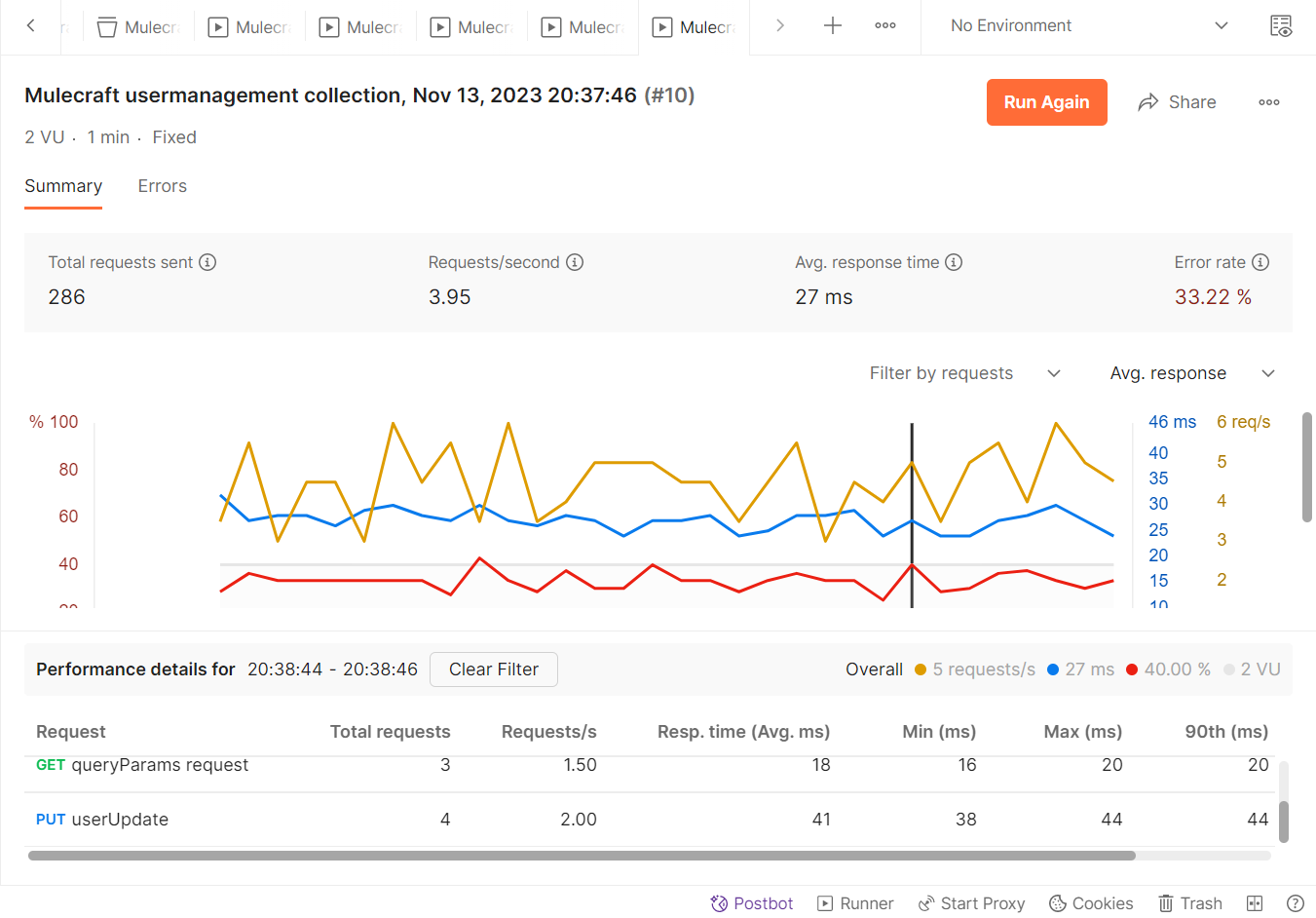Open the Trash from status bar
The width and height of the screenshot is (1316, 918).
pos(1189,903)
